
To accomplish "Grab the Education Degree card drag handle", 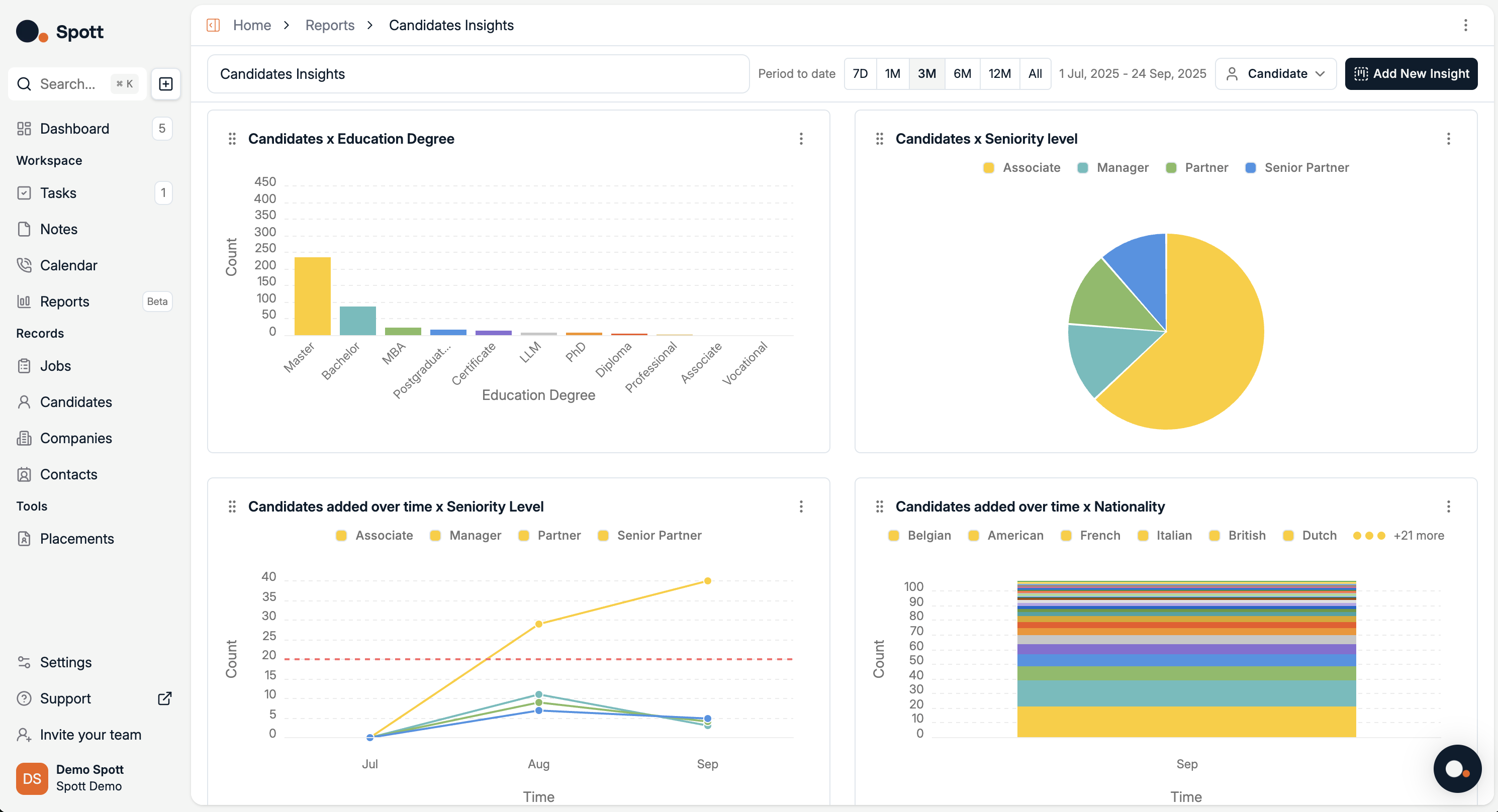I will 232,139.
